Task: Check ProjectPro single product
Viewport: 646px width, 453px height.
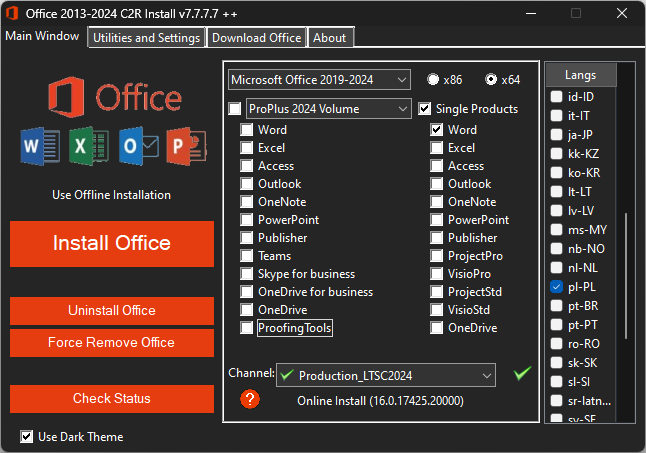Action: [x=436, y=256]
